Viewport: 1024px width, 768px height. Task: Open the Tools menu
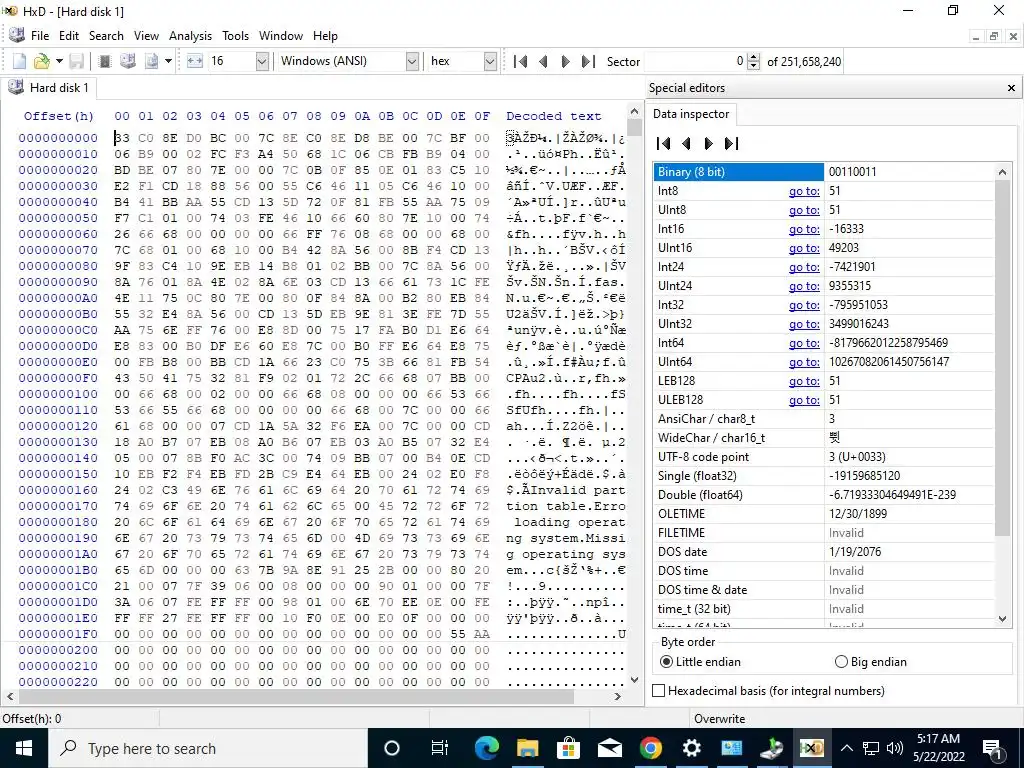[x=235, y=36]
